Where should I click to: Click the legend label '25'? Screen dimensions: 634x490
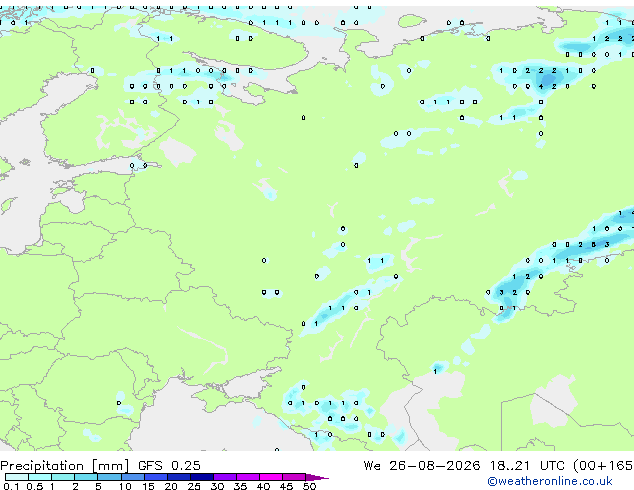click(x=194, y=486)
